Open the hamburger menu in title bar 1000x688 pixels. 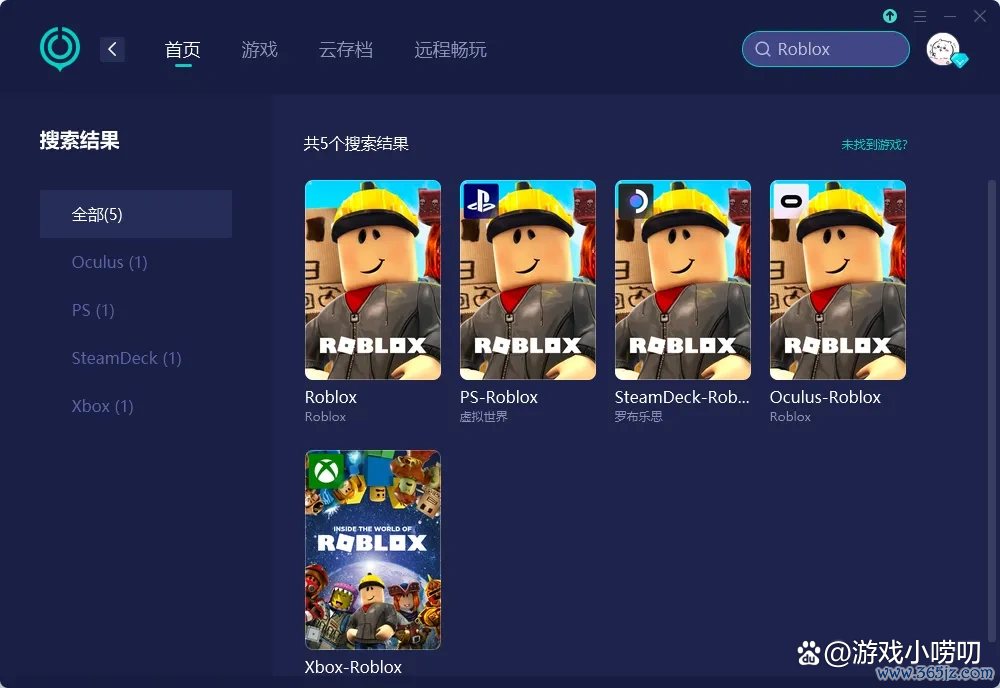click(x=920, y=16)
